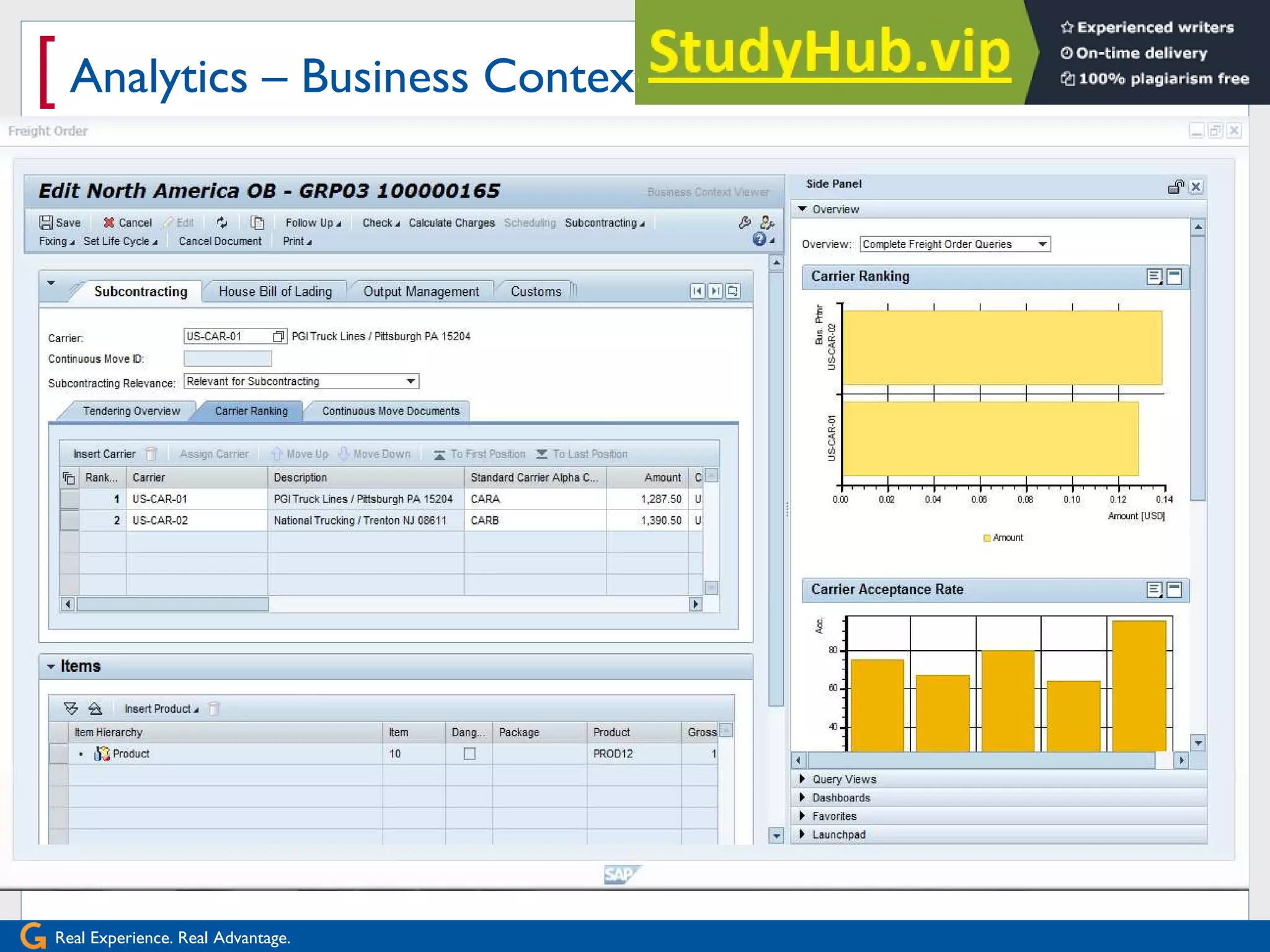Screen dimensions: 1270x952
Task: Click the US-CAR-02 yellow bar
Action: pos(1002,348)
